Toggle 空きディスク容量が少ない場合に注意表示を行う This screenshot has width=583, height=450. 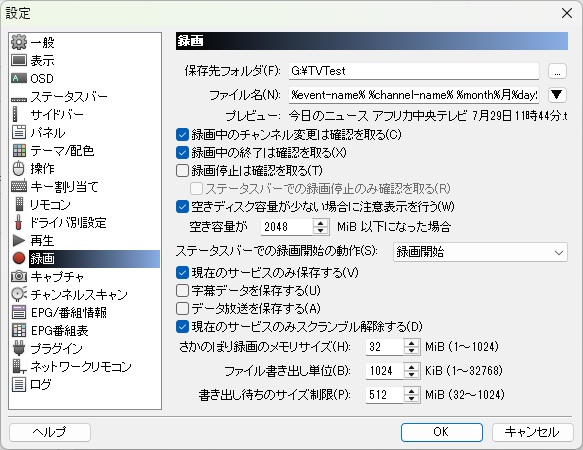coord(182,206)
